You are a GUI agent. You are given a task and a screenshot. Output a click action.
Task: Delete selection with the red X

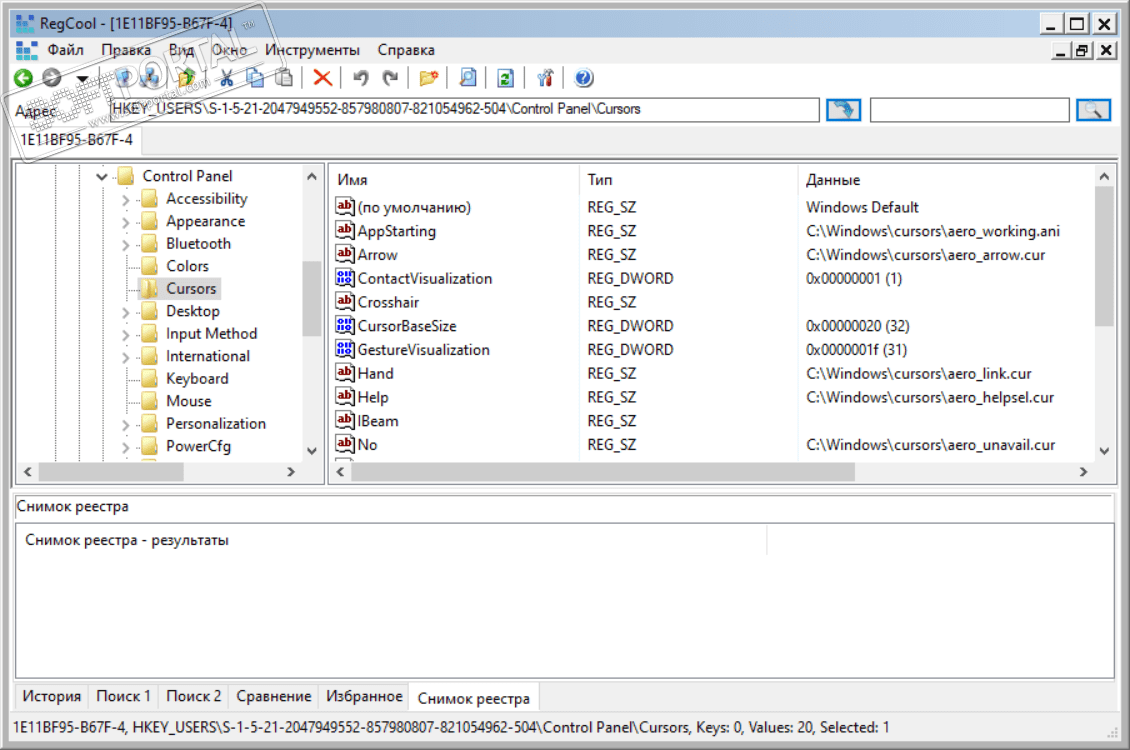coord(322,78)
